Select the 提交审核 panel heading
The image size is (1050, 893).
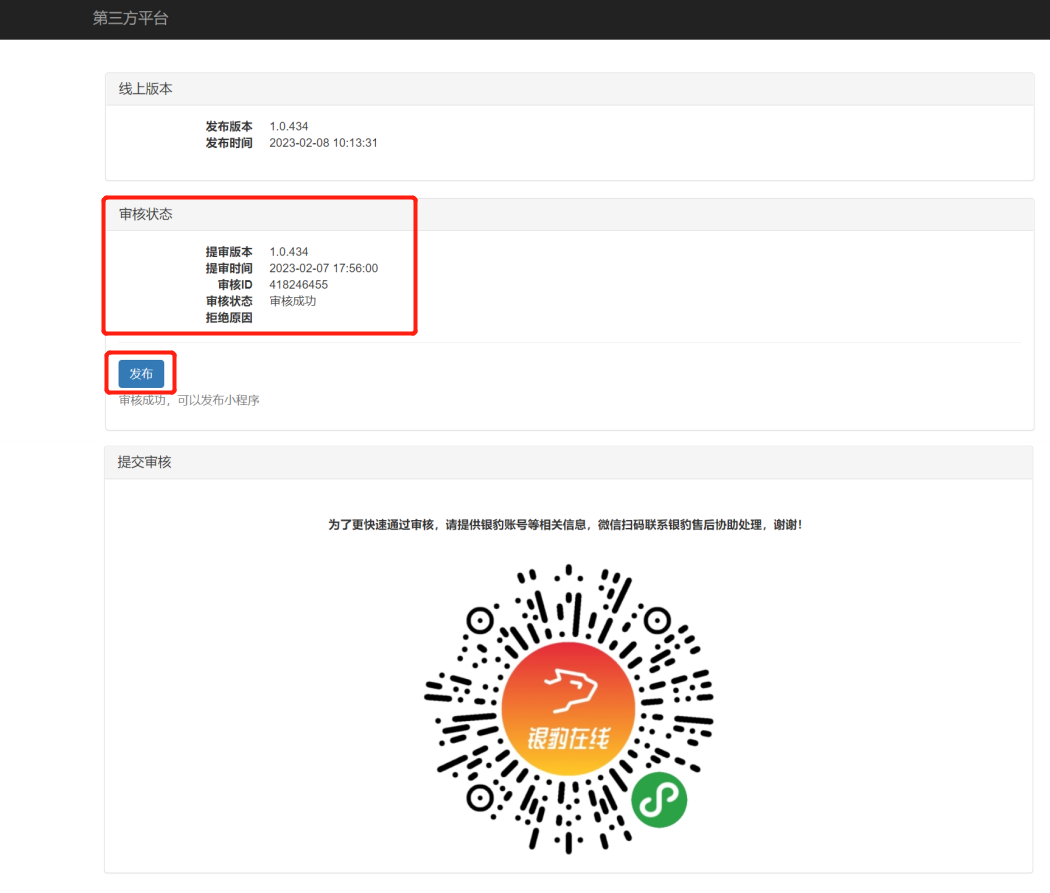coord(145,462)
